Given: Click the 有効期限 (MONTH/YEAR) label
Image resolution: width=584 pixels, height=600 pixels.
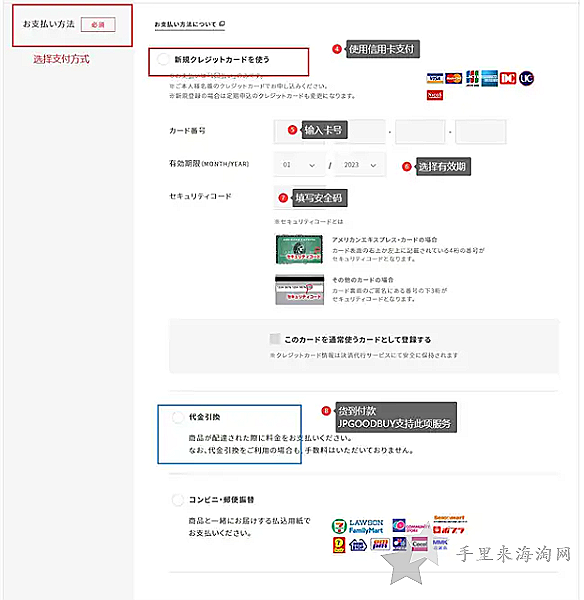Looking at the screenshot, I should click(x=209, y=164).
